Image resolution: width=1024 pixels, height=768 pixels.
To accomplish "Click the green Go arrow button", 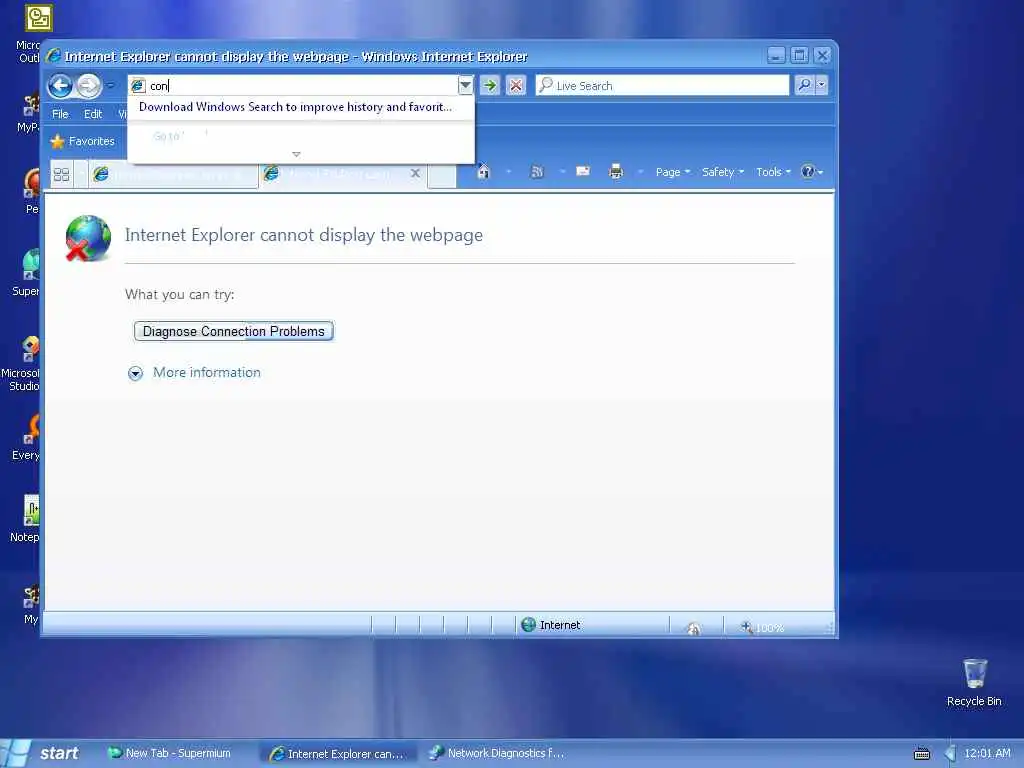I will [490, 86].
